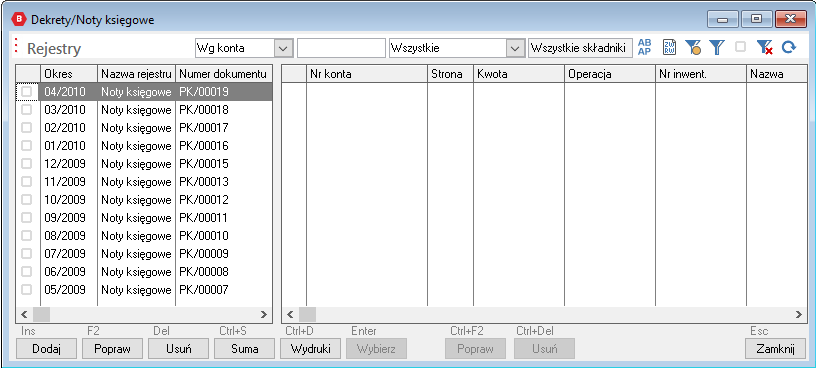
Task: Click the registry list horizontal scrollbar thumb
Action: point(41,314)
